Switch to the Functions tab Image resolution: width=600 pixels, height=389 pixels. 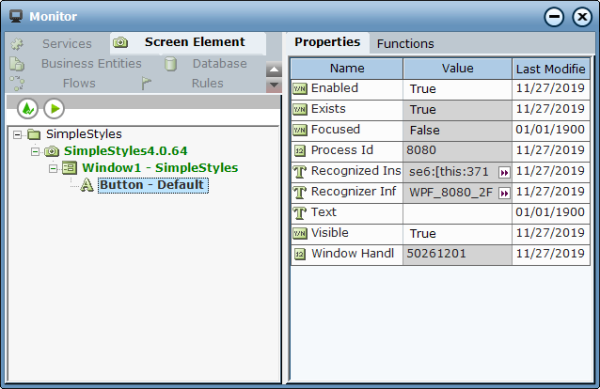[405, 44]
